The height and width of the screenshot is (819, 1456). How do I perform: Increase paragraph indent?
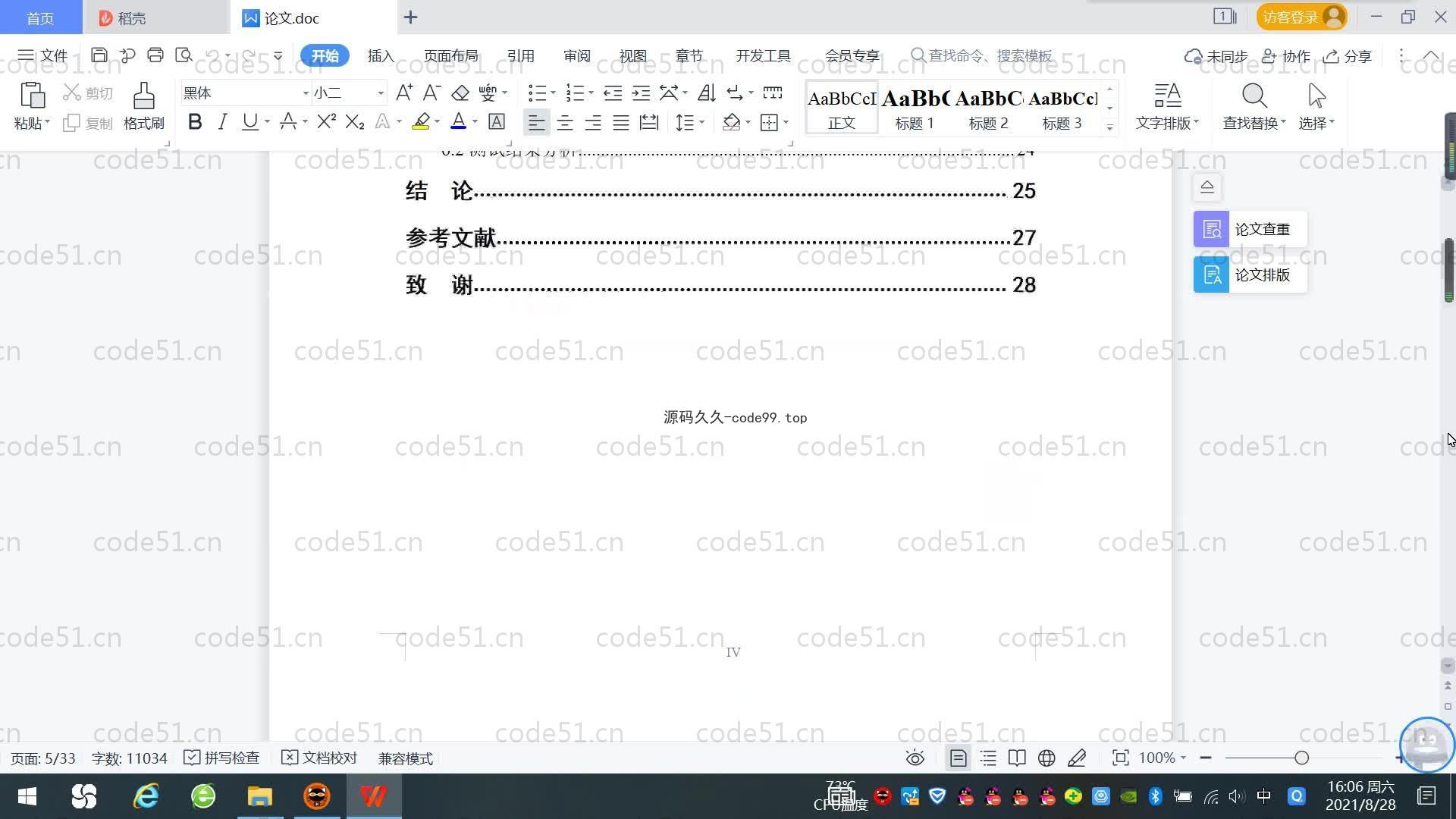(641, 93)
